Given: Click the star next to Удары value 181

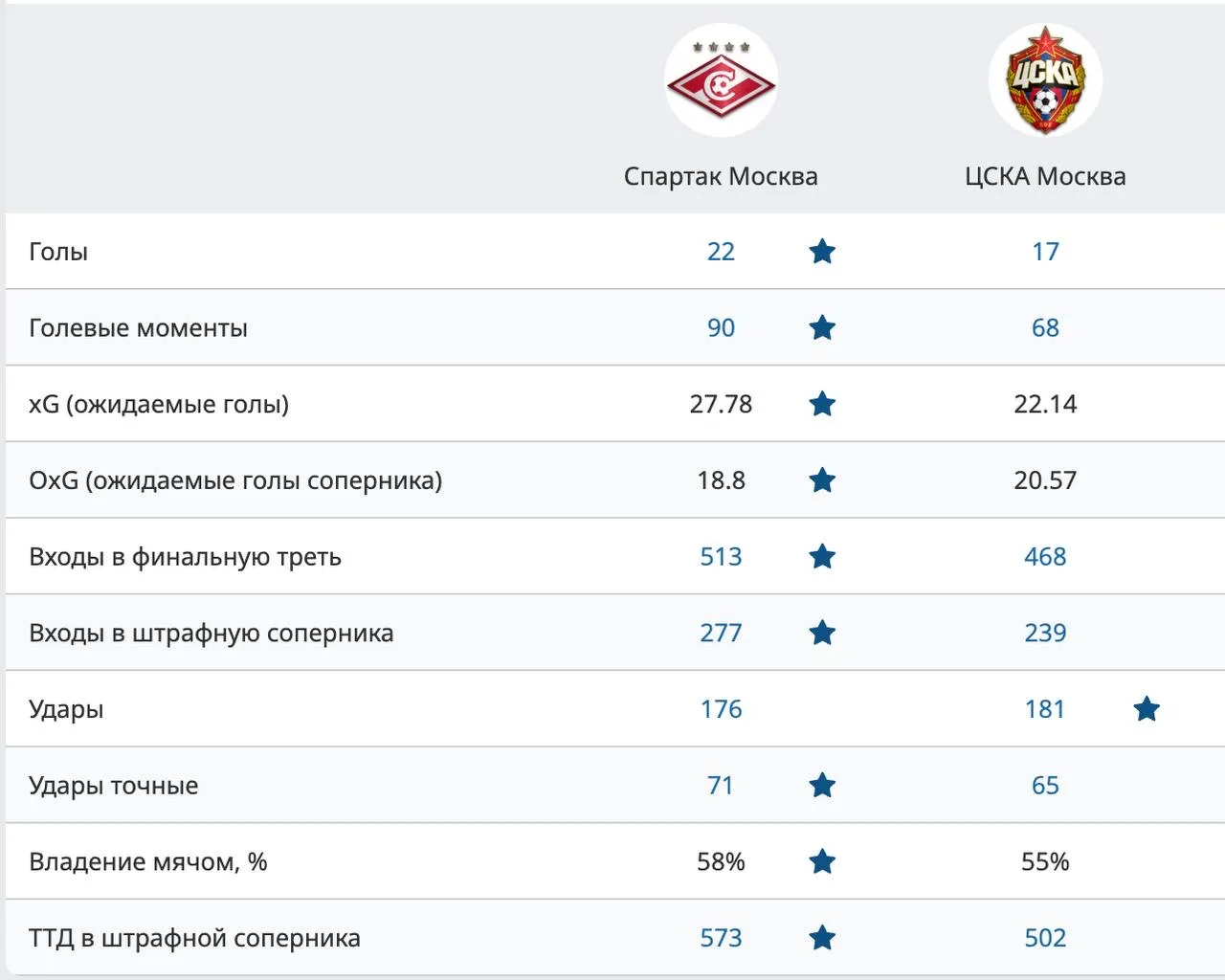Looking at the screenshot, I should tap(1147, 709).
